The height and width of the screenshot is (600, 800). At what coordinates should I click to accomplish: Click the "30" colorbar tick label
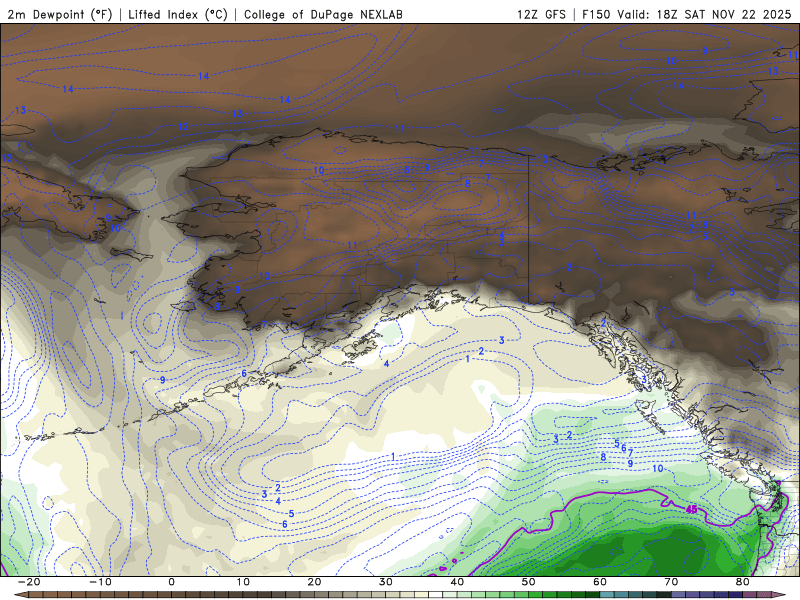386,582
